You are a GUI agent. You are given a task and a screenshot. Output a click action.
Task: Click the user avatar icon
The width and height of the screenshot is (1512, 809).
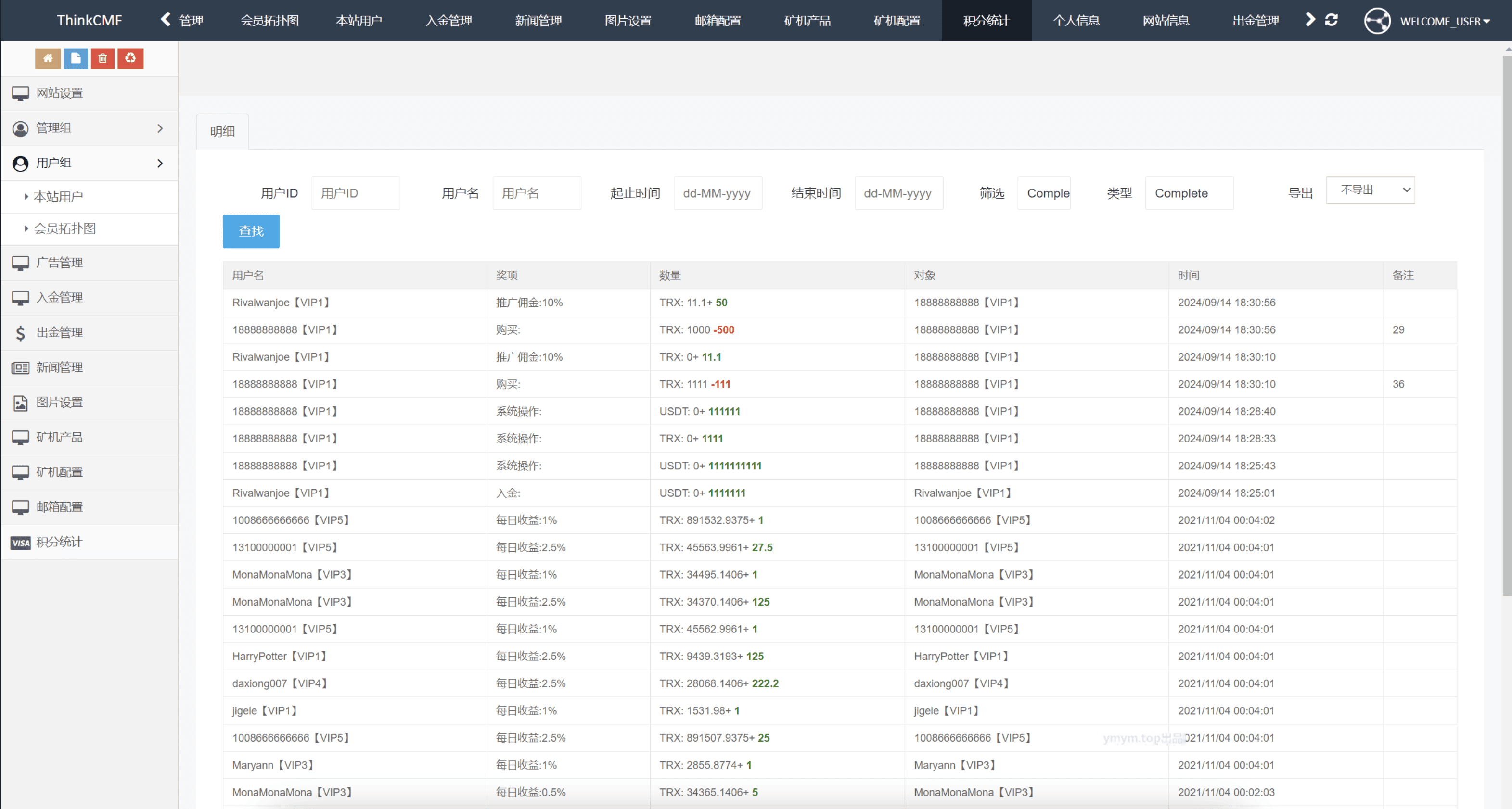[x=1377, y=21]
